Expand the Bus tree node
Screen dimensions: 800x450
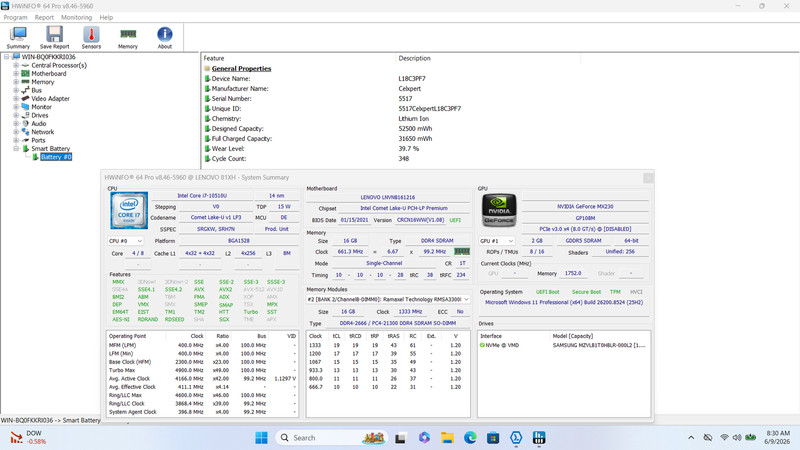(16, 90)
